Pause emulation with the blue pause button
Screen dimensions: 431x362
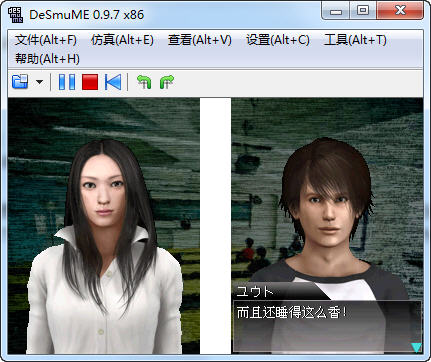(x=67, y=82)
